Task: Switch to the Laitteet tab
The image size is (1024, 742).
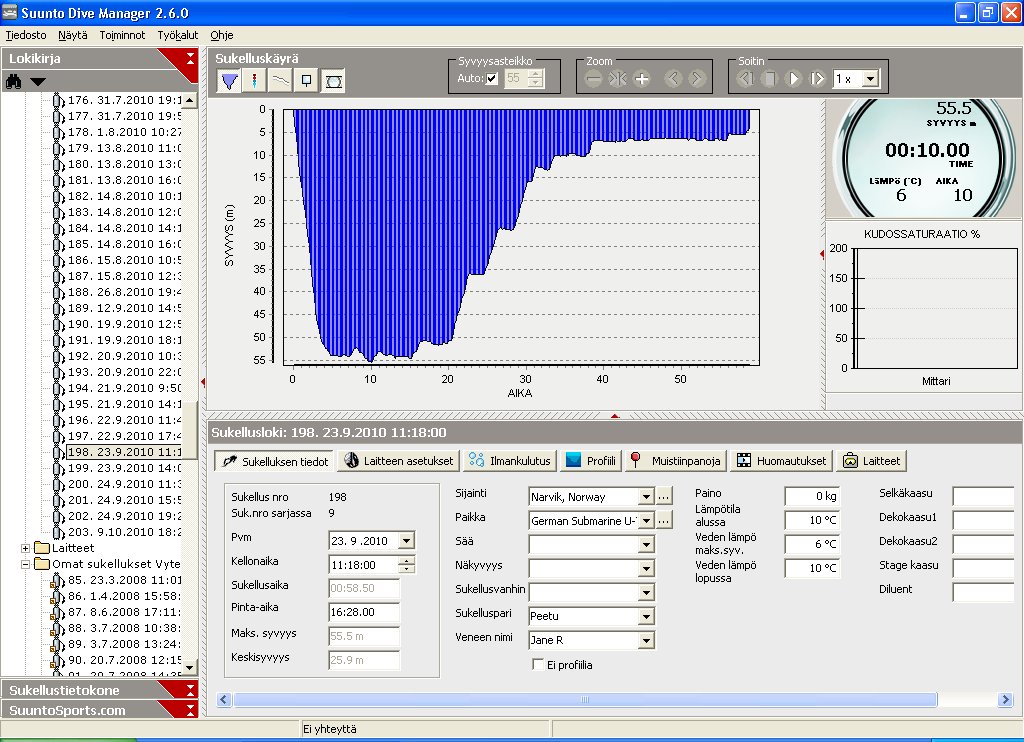Action: tap(871, 460)
